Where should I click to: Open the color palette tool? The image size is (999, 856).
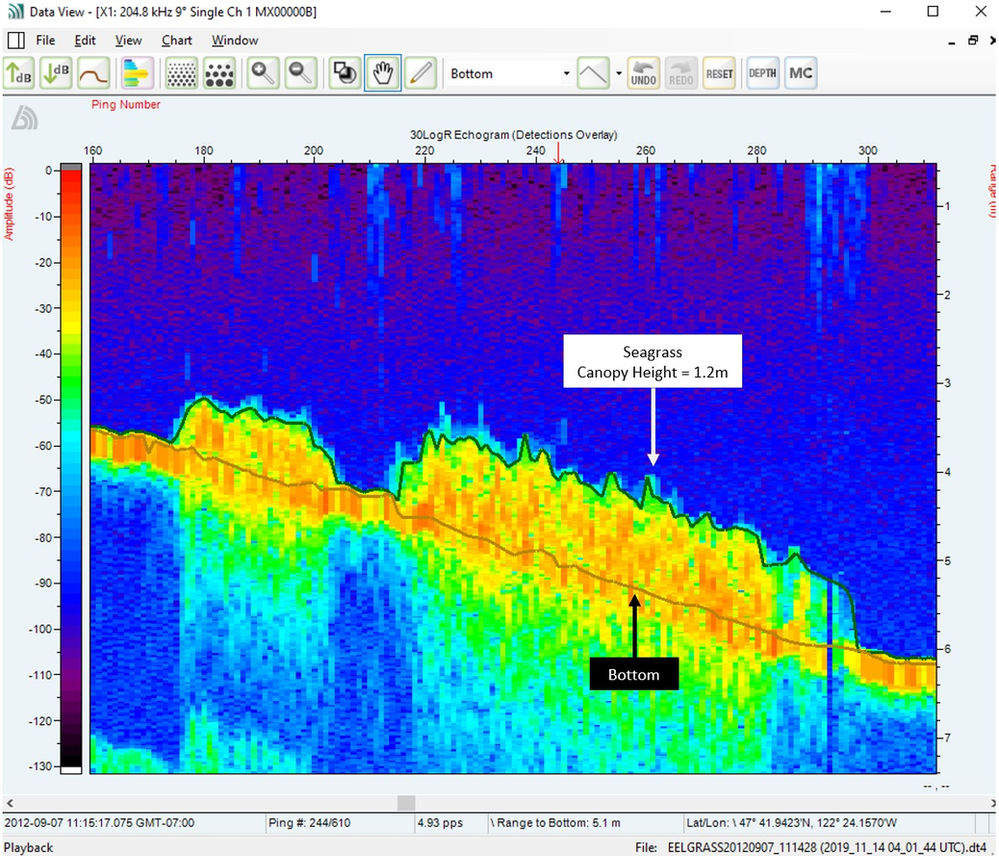[137, 72]
